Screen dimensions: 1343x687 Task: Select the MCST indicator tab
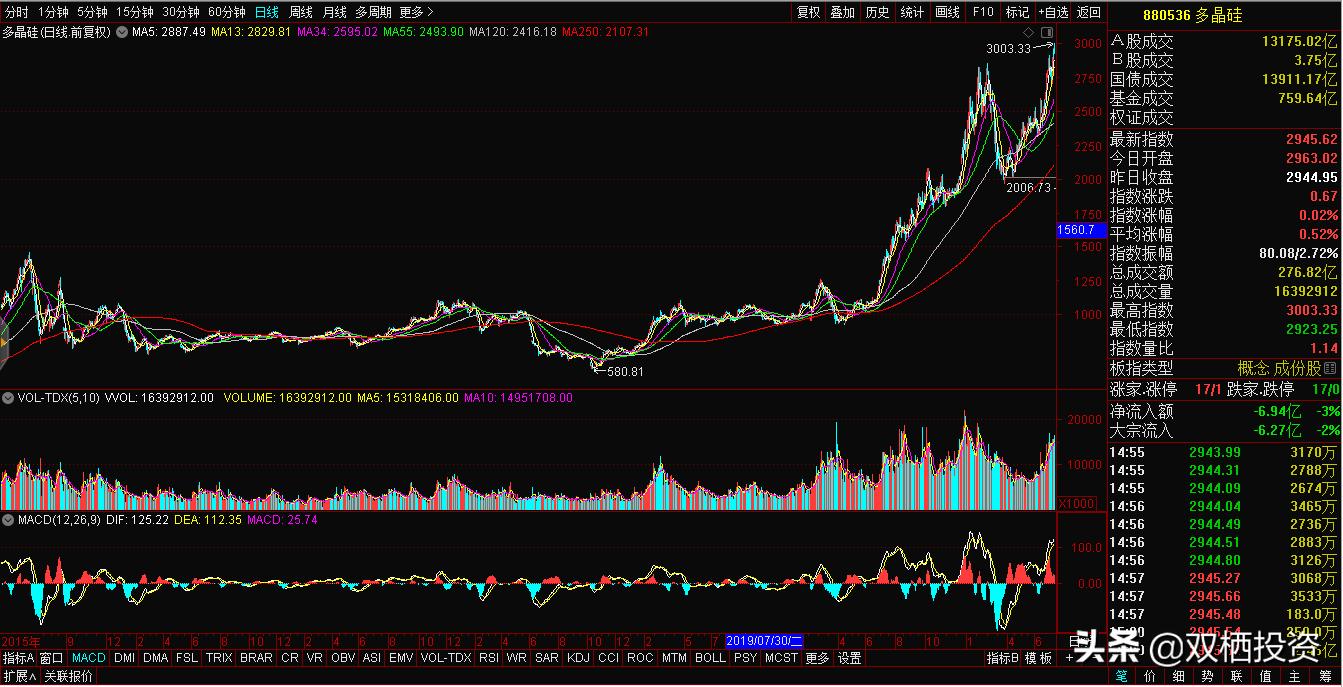[x=781, y=658]
